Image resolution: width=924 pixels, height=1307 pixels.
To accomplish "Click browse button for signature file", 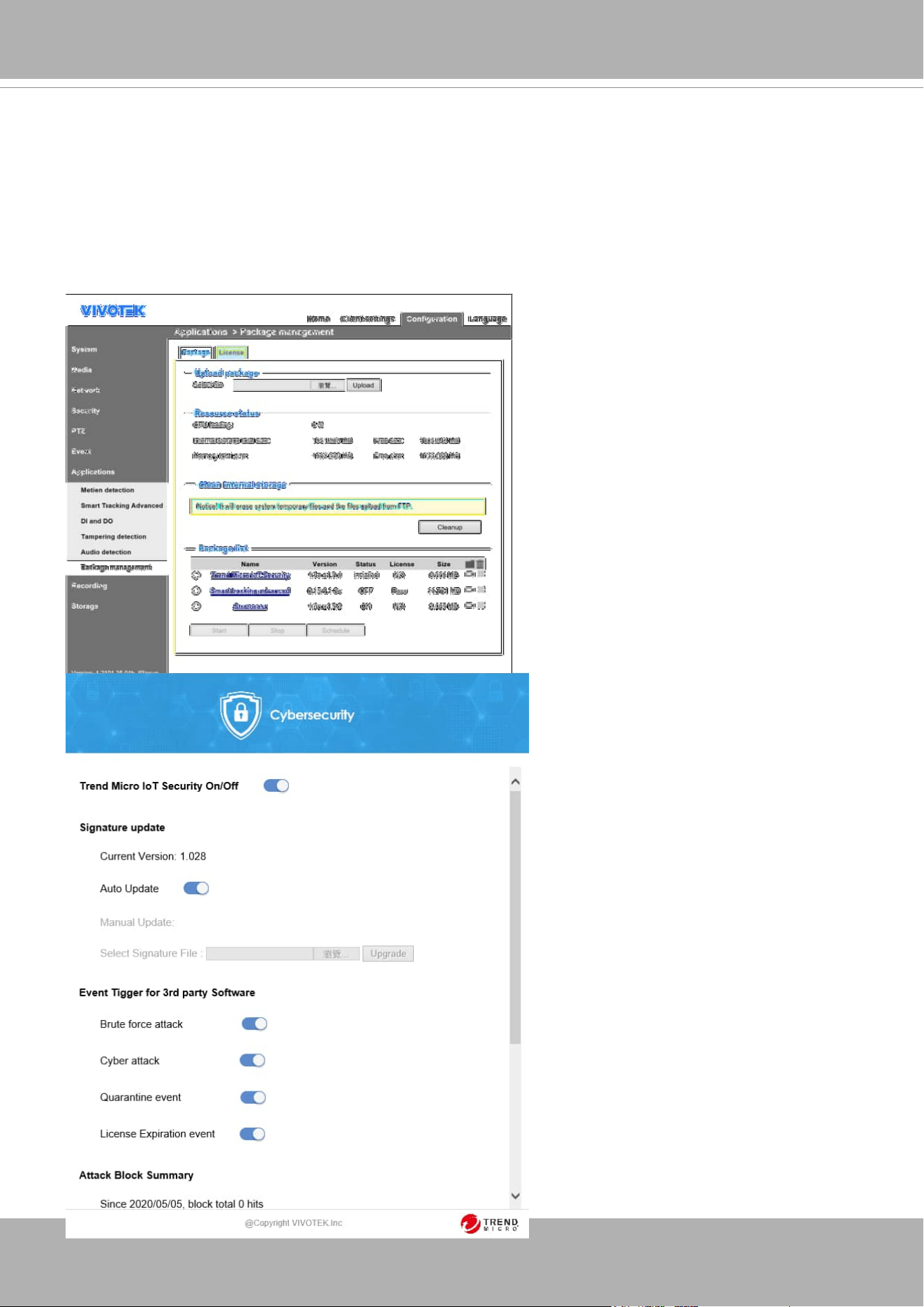I will tap(336, 954).
